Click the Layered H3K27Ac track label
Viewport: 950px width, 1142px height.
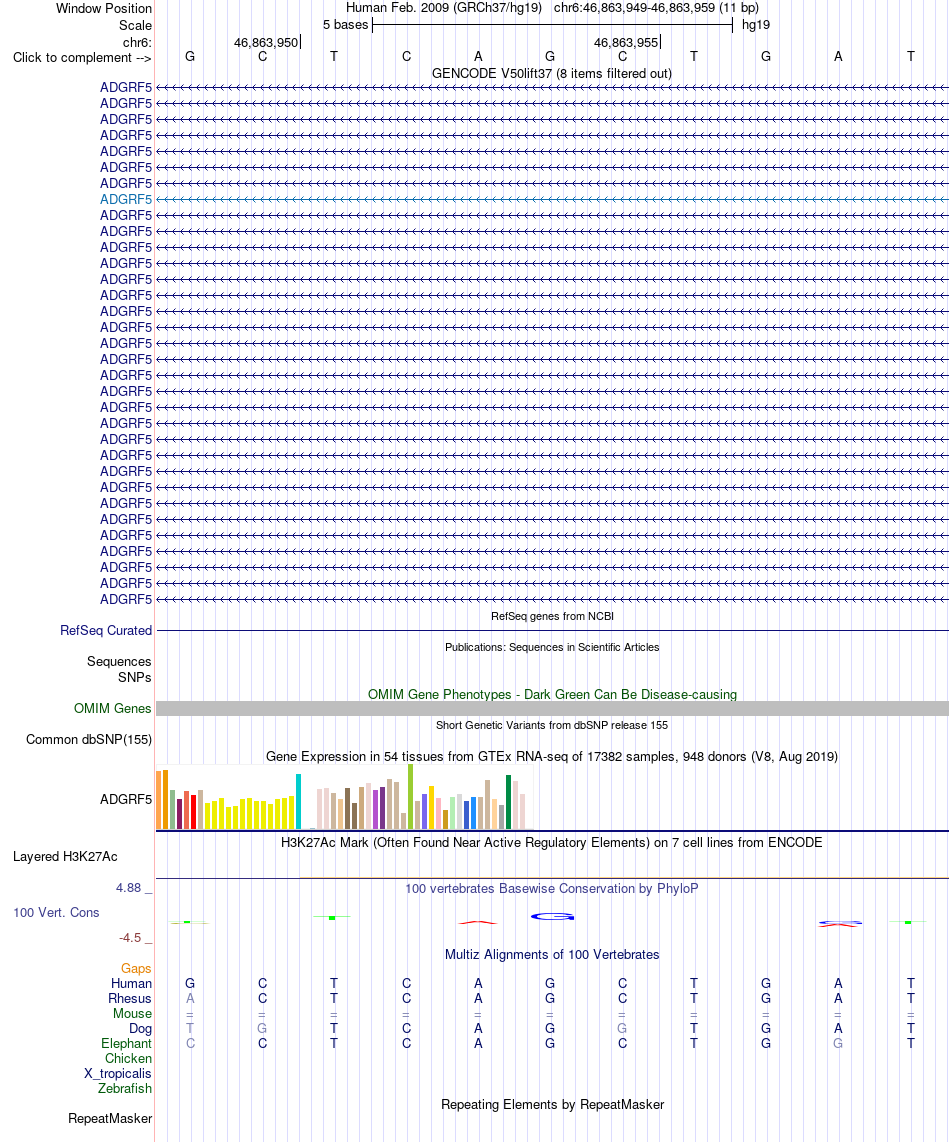65,857
